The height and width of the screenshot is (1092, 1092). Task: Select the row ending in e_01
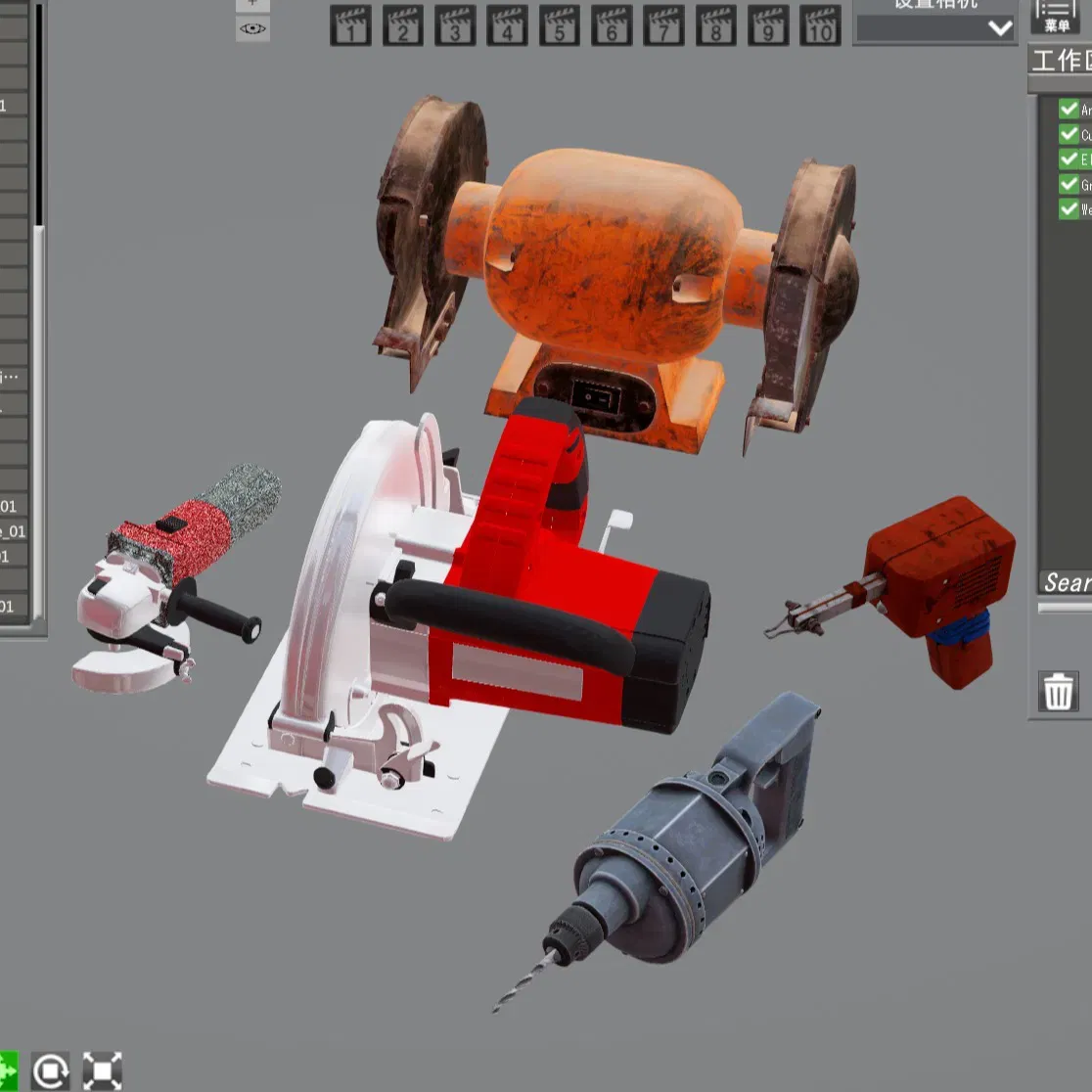click(14, 530)
